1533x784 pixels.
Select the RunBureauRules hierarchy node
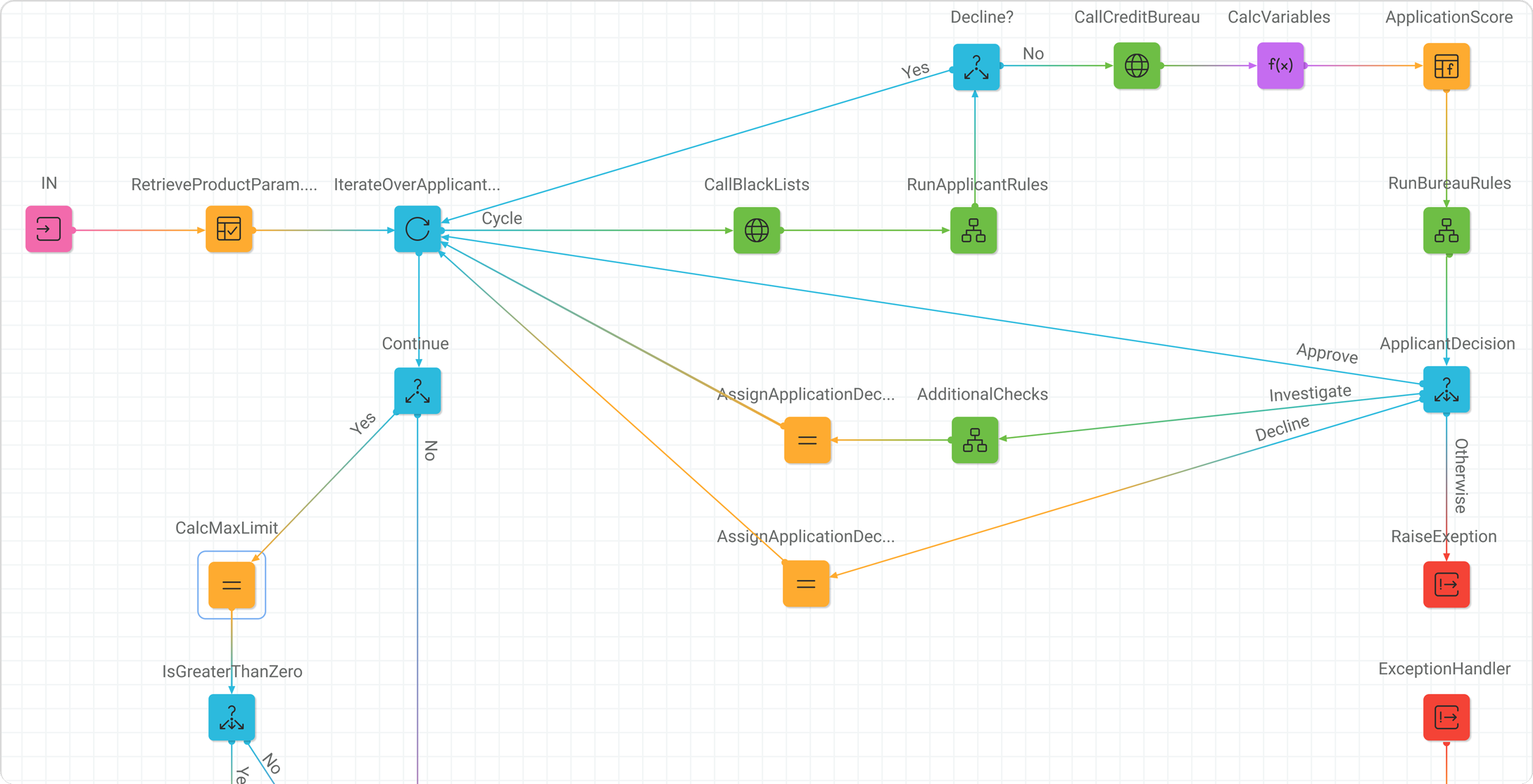1446,230
